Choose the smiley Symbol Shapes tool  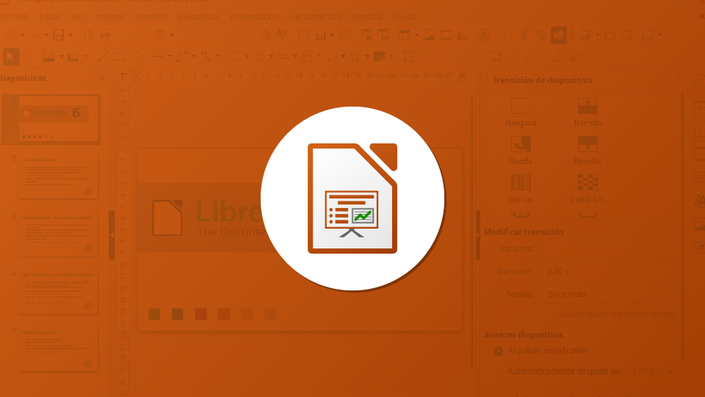coord(259,57)
